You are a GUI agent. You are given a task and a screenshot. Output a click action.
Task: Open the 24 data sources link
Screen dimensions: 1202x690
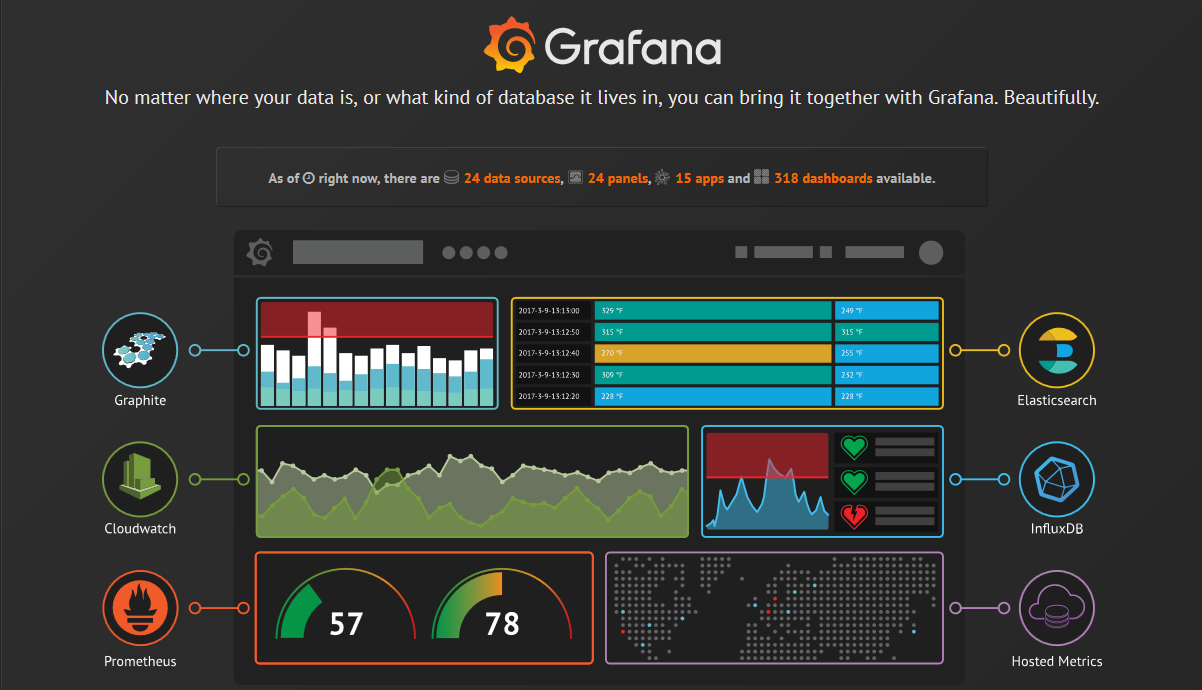(511, 179)
